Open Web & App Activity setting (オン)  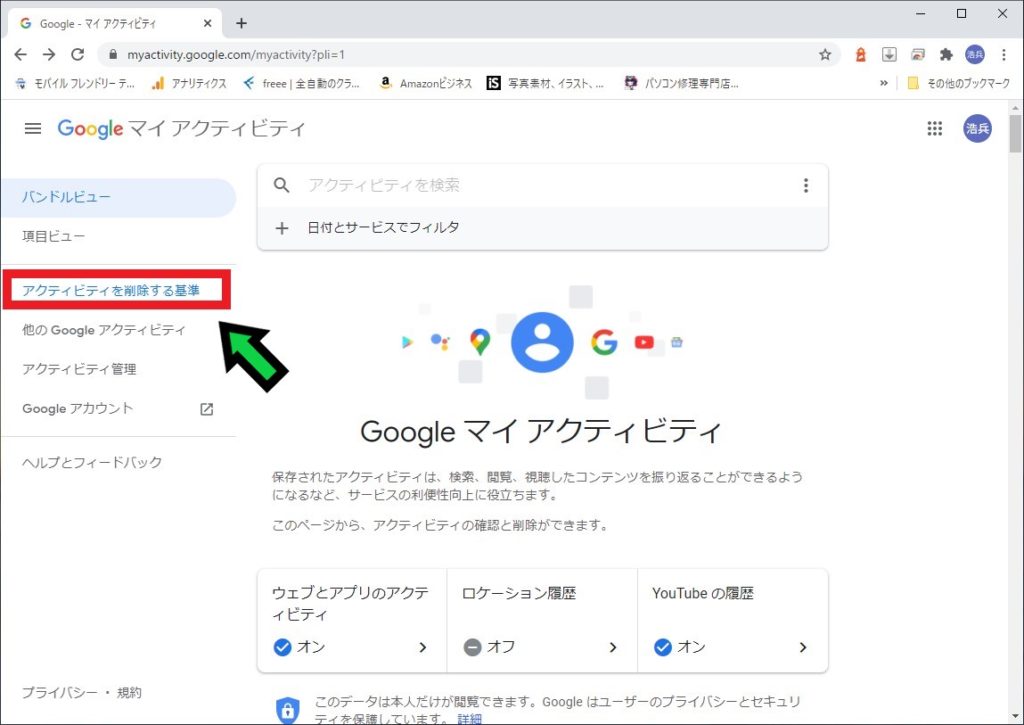click(x=352, y=621)
